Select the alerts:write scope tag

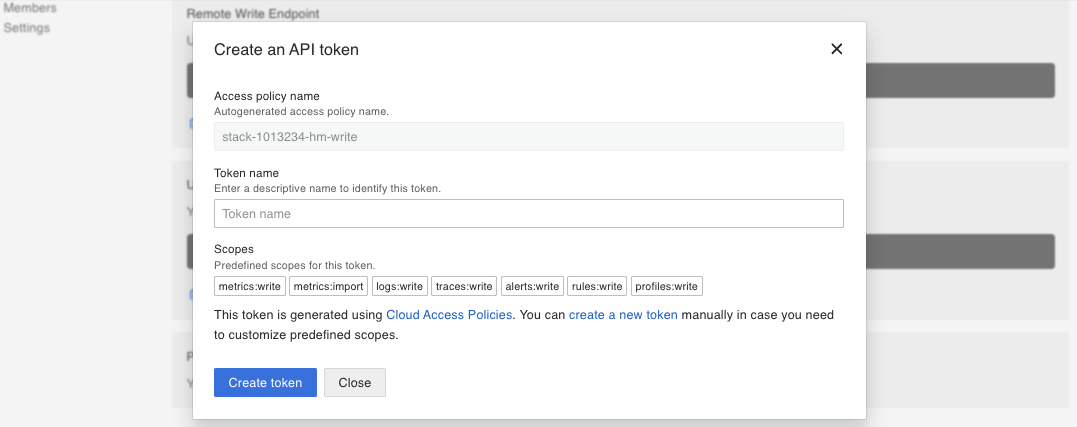coord(532,287)
